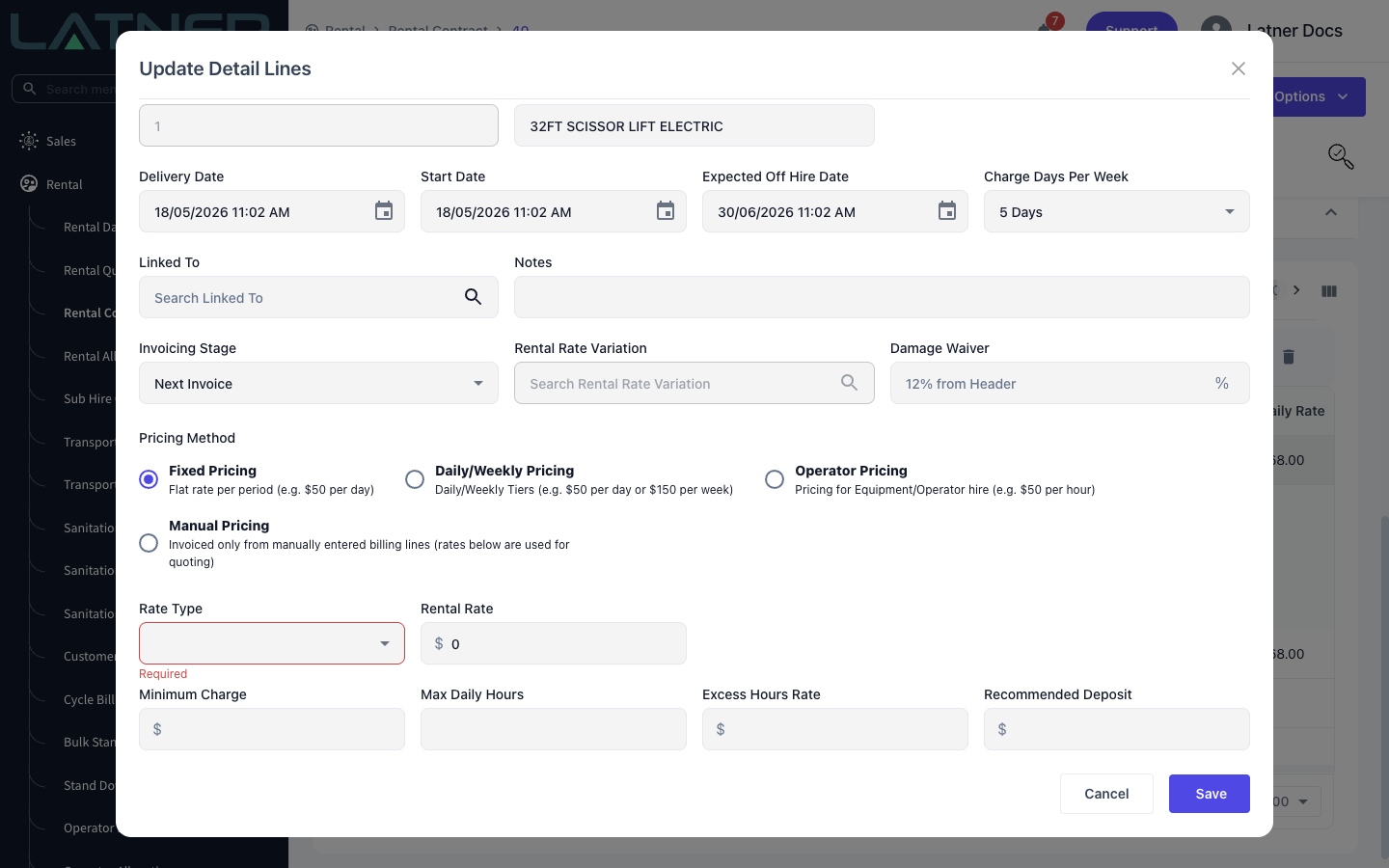The image size is (1389, 868).
Task: Open the Sales menu in sidebar
Action: coord(61,141)
